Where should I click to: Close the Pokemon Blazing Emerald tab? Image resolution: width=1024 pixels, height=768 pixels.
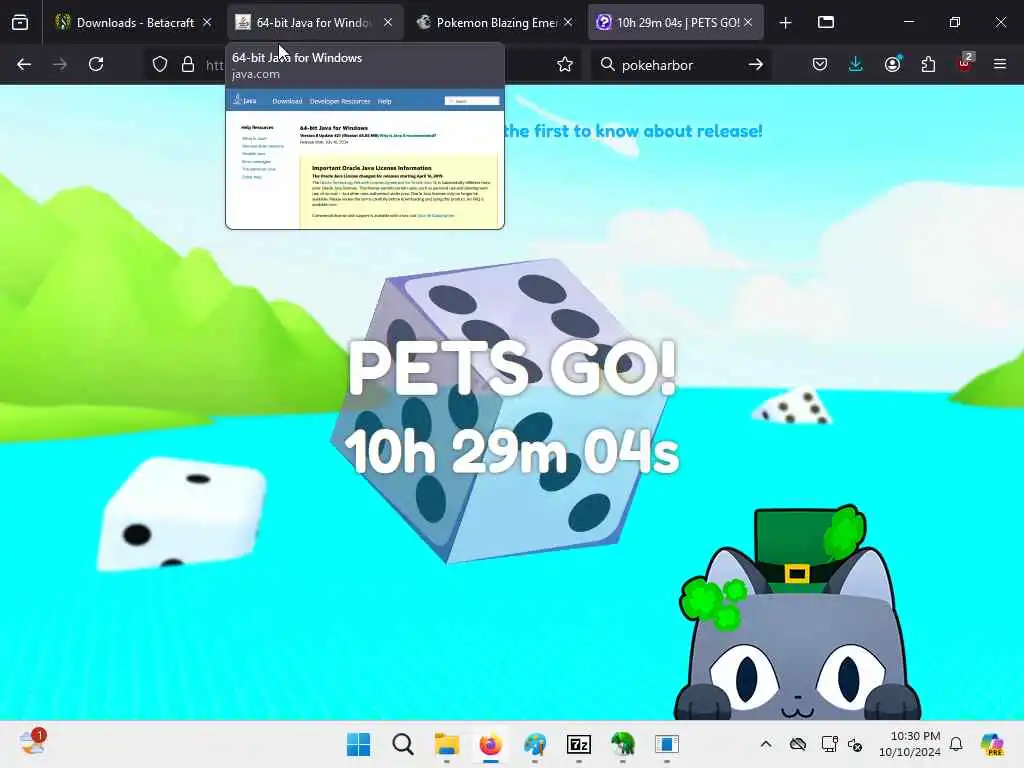568,22
